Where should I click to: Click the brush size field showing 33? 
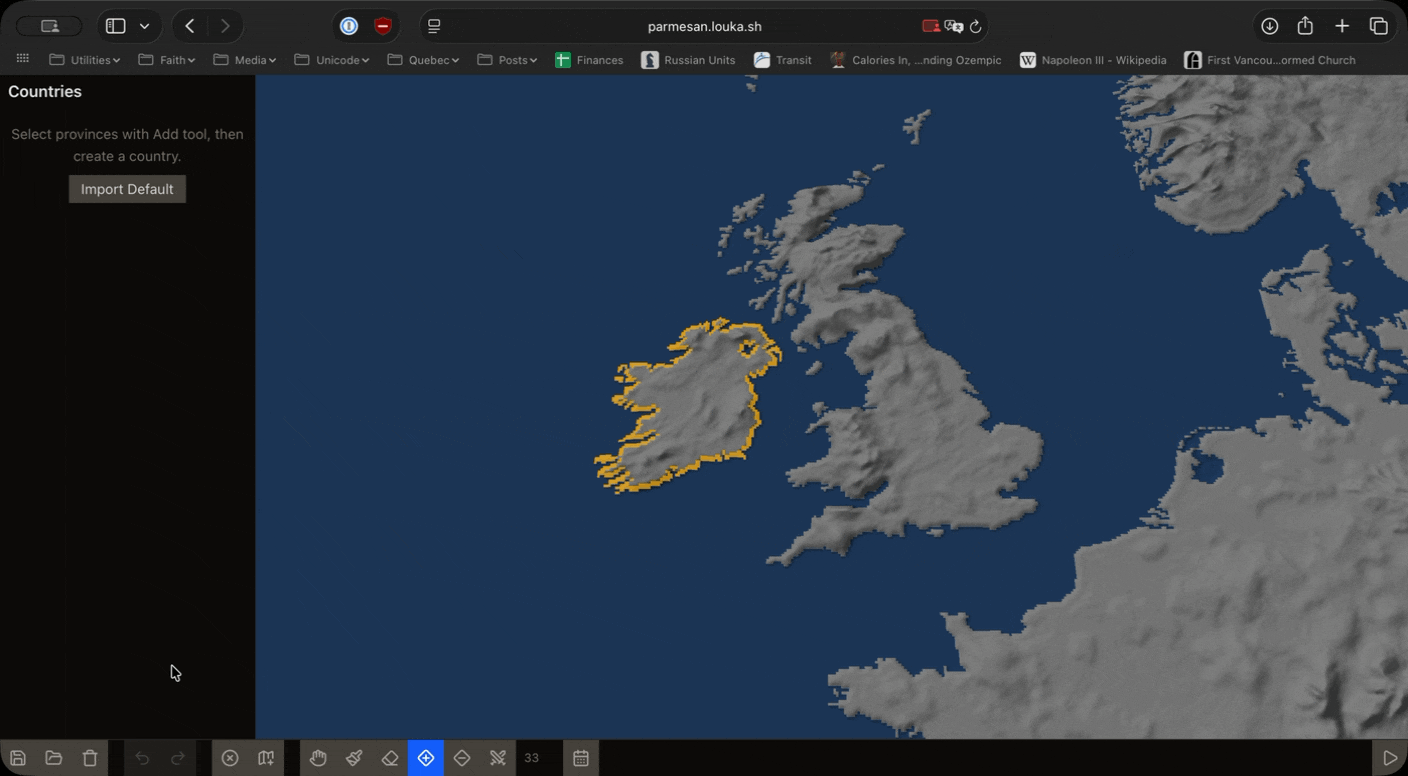coord(532,758)
